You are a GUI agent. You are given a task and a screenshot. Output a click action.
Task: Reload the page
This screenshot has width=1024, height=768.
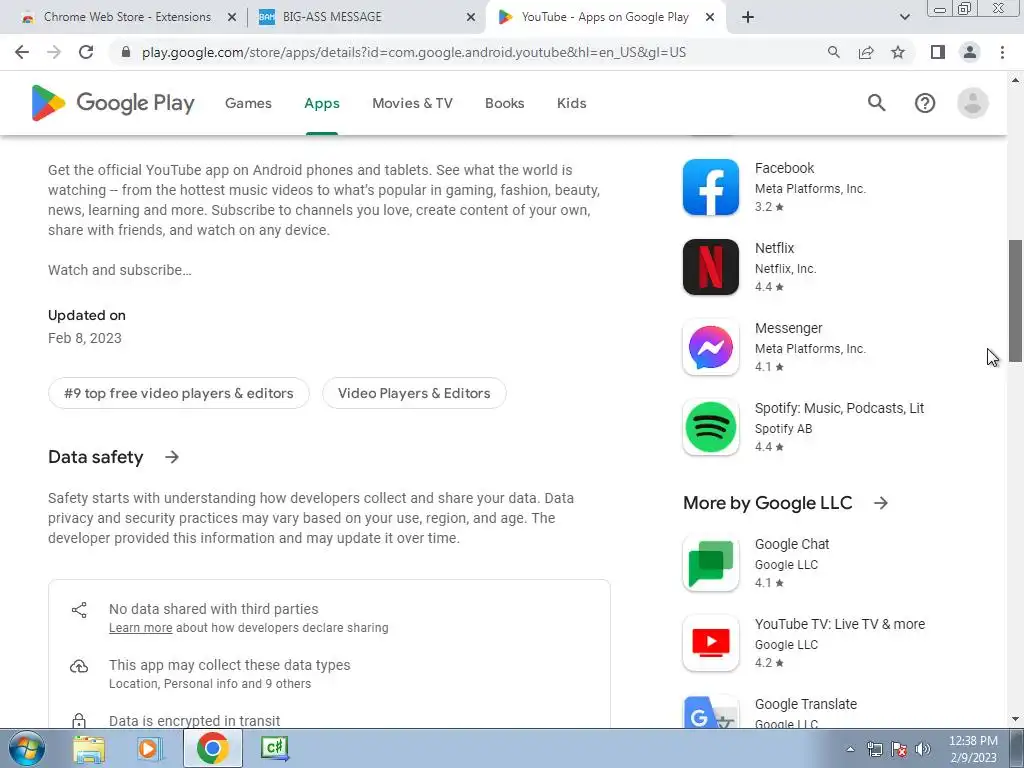(x=86, y=52)
